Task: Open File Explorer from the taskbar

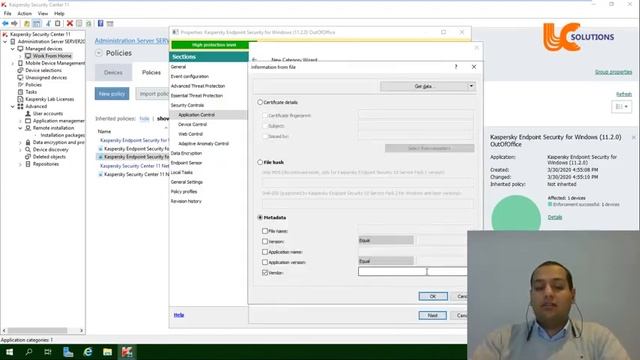Action: 107,352
